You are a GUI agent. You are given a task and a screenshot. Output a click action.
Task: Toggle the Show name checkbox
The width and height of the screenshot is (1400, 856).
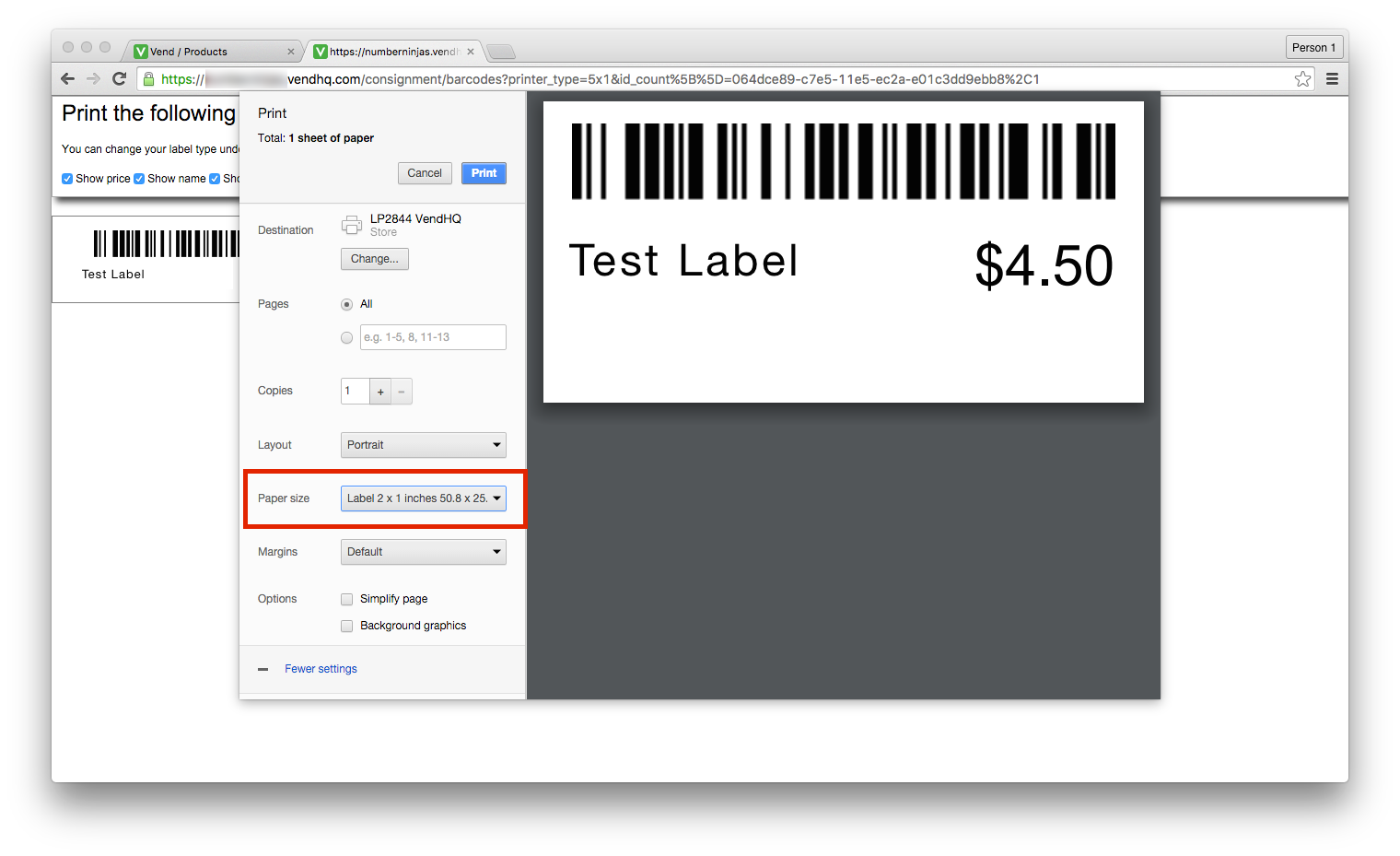[139, 179]
